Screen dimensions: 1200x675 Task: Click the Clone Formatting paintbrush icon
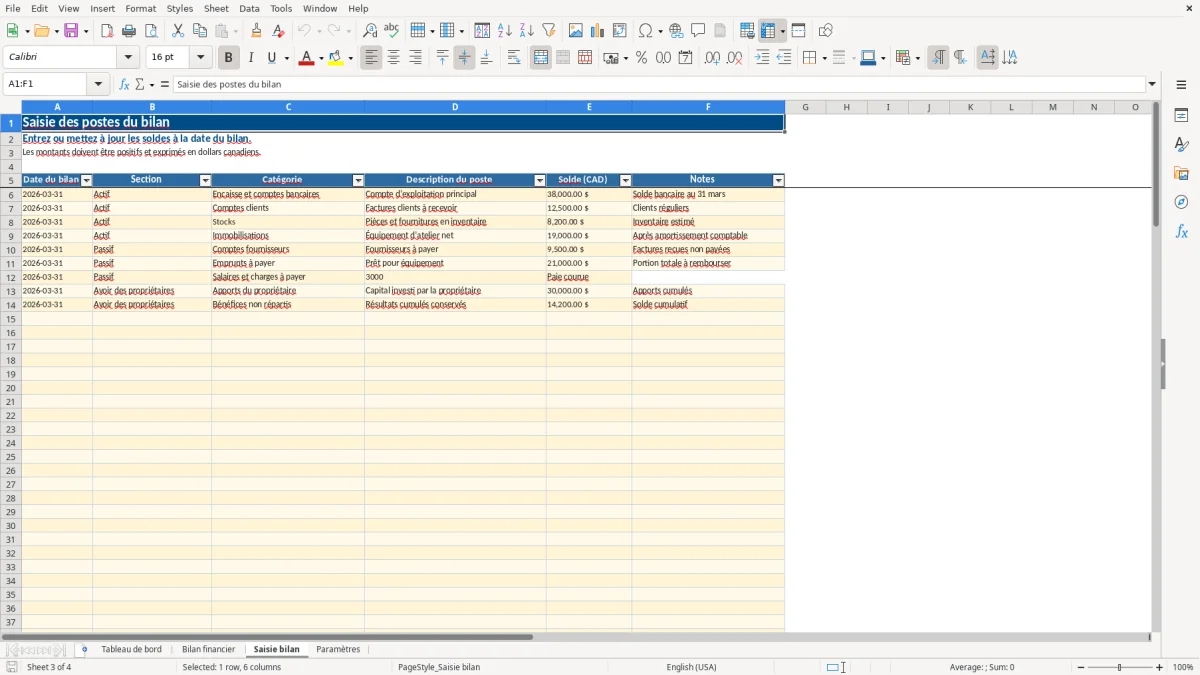[257, 31]
